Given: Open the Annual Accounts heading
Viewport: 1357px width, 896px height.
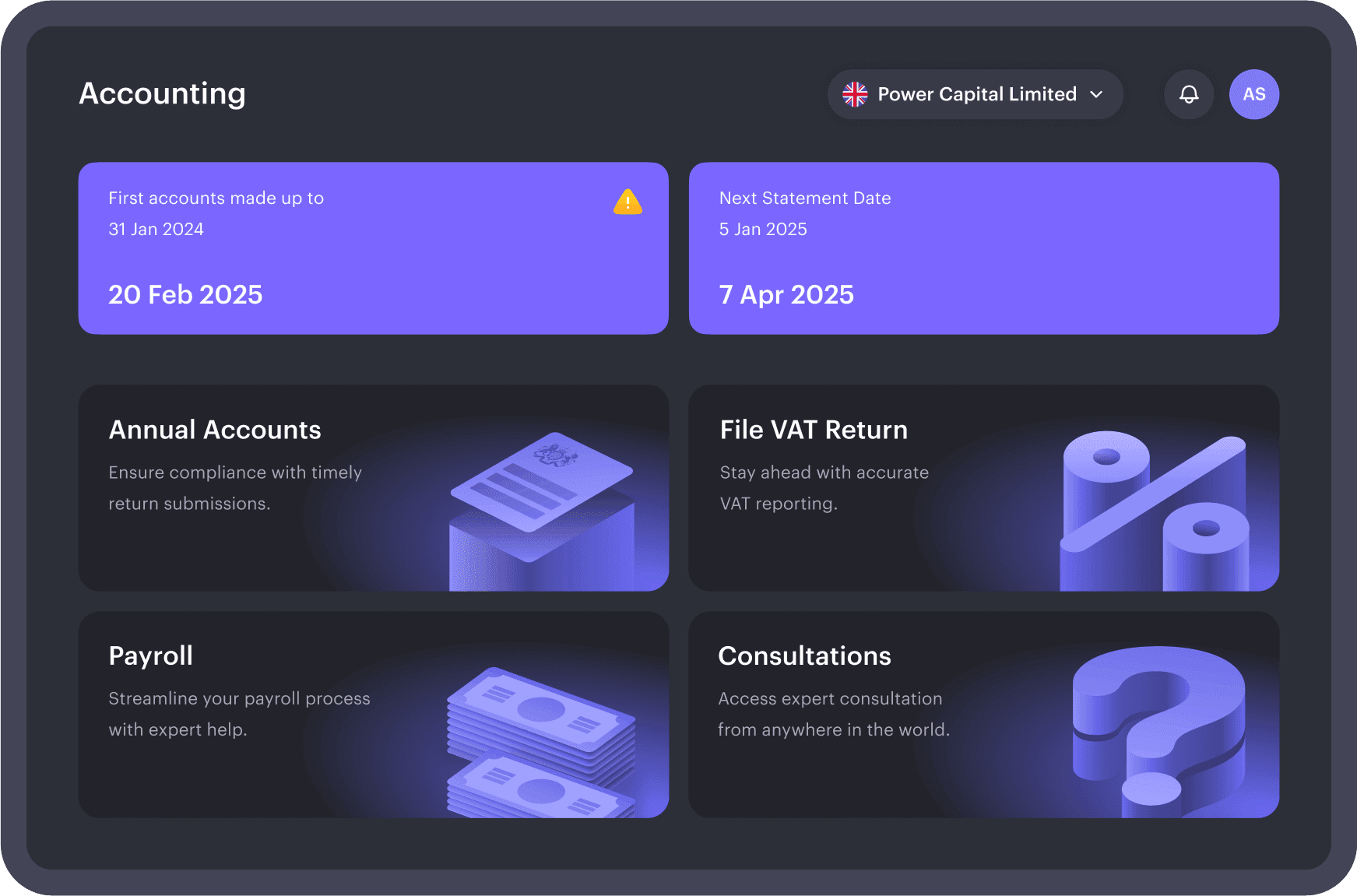Looking at the screenshot, I should tap(215, 430).
